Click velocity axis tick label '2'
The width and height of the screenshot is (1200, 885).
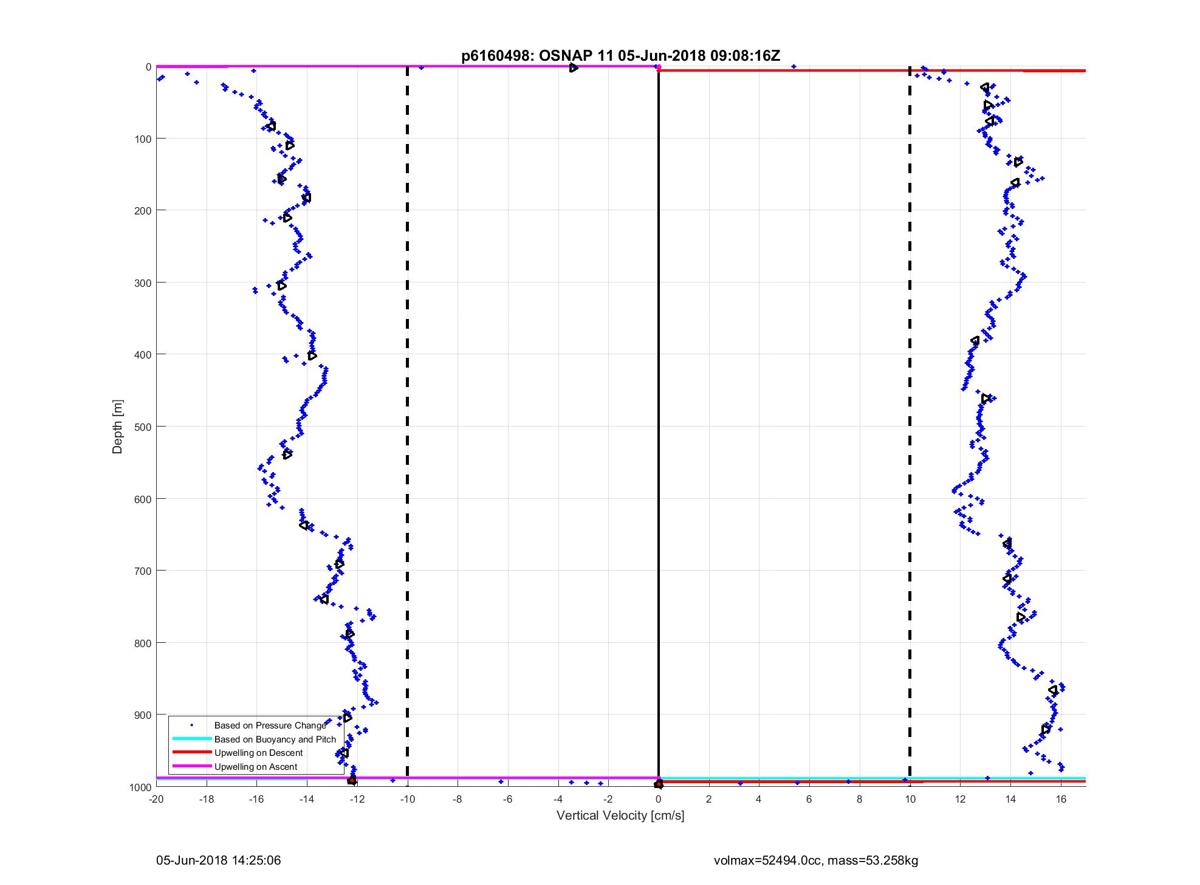click(709, 799)
